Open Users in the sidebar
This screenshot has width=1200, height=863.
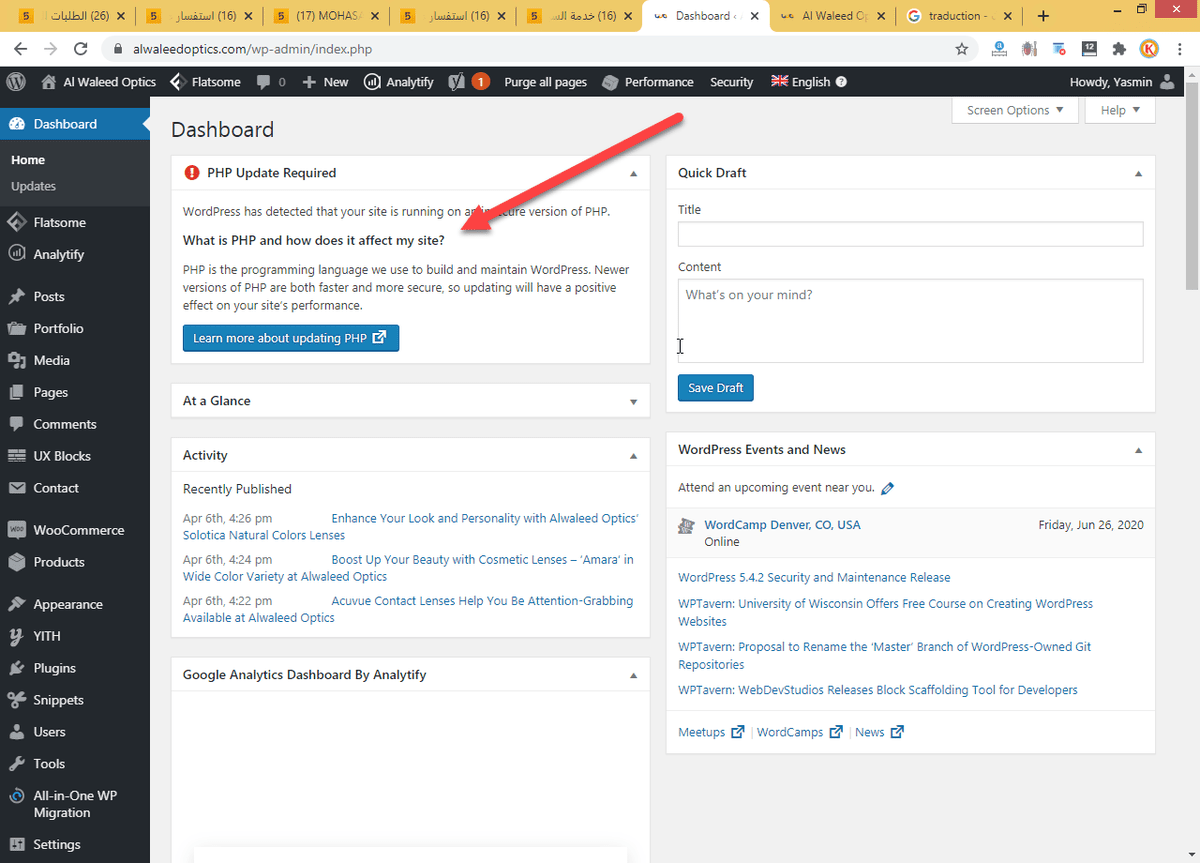pyautogui.click(x=75, y=732)
